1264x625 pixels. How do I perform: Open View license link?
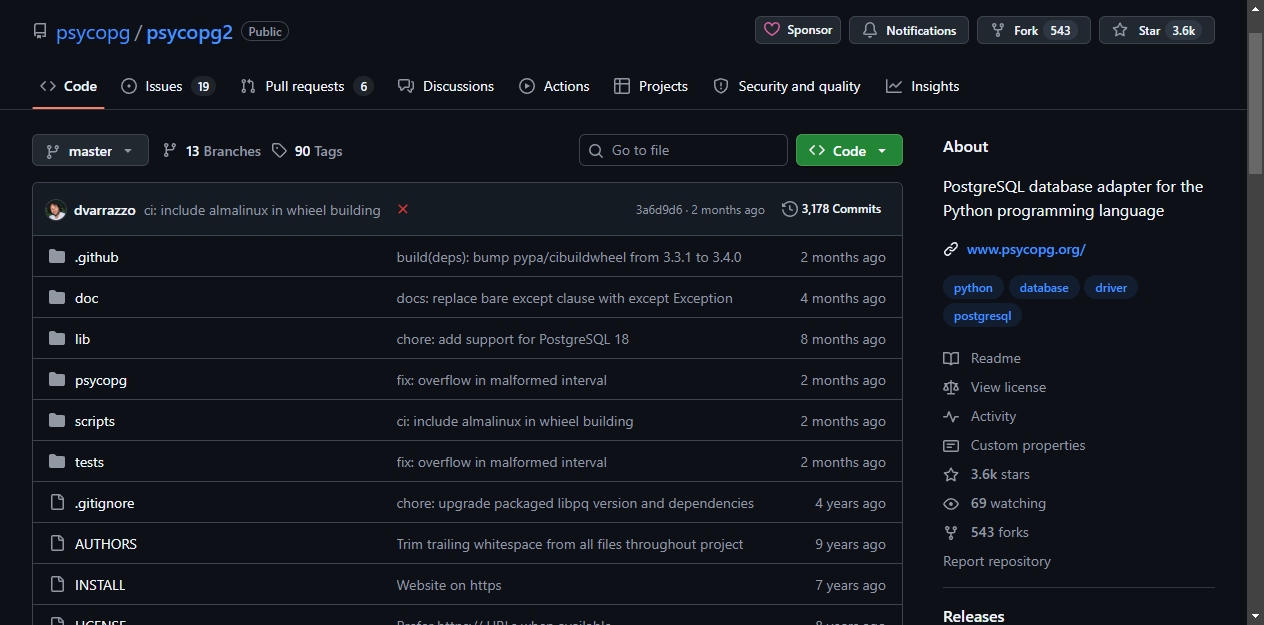[x=995, y=387]
